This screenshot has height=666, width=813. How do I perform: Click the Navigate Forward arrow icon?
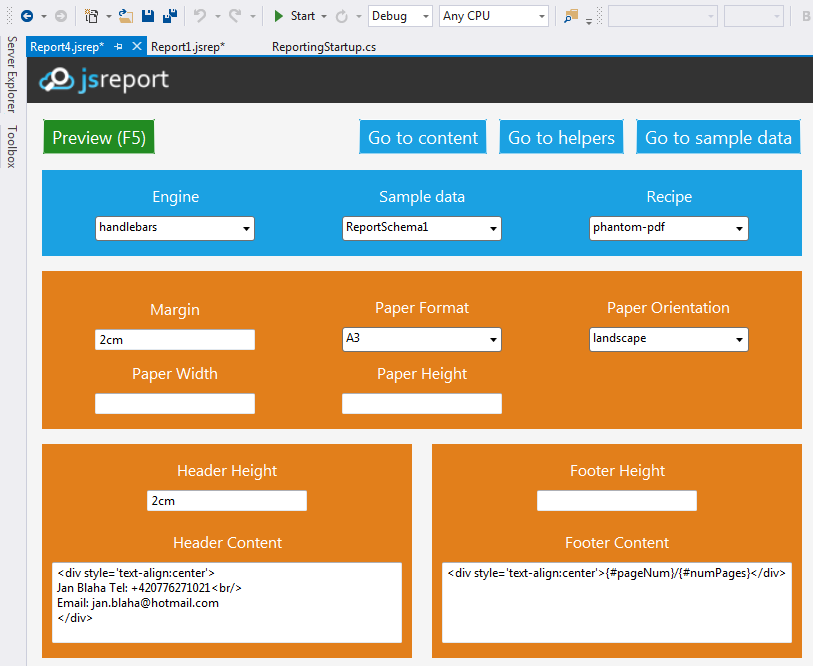coord(61,16)
